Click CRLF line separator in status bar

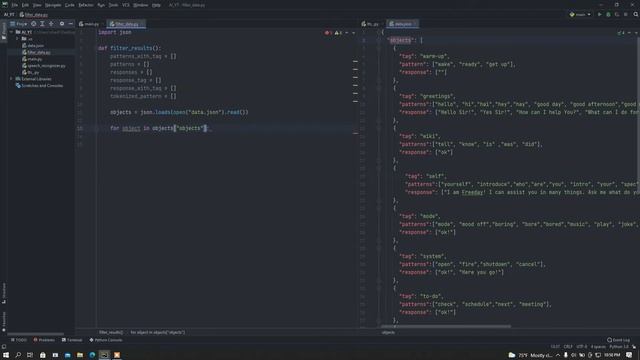[568, 347]
